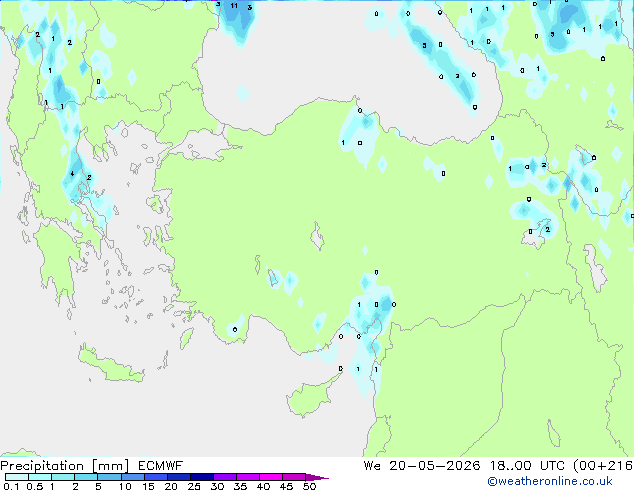The height and width of the screenshot is (490, 634).
Task: Click the 'Precipitation [mm]' title text
Action: click(65, 466)
